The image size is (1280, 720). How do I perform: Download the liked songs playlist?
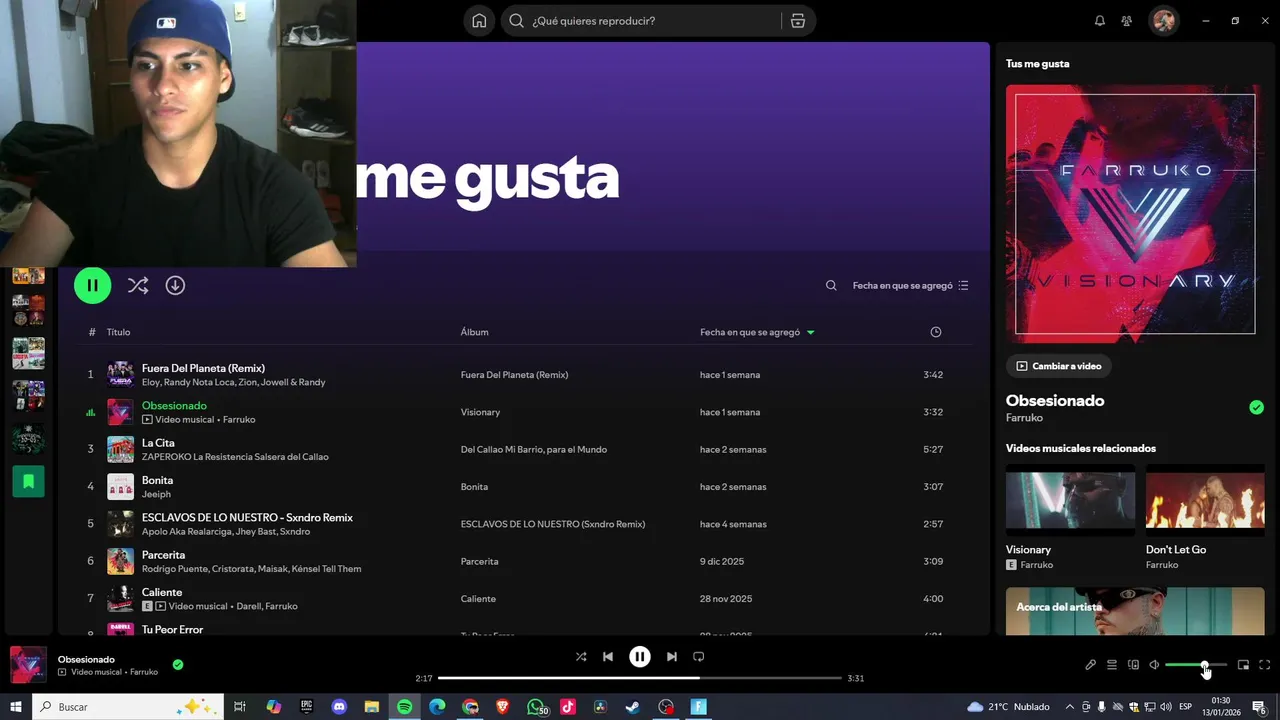click(x=175, y=285)
